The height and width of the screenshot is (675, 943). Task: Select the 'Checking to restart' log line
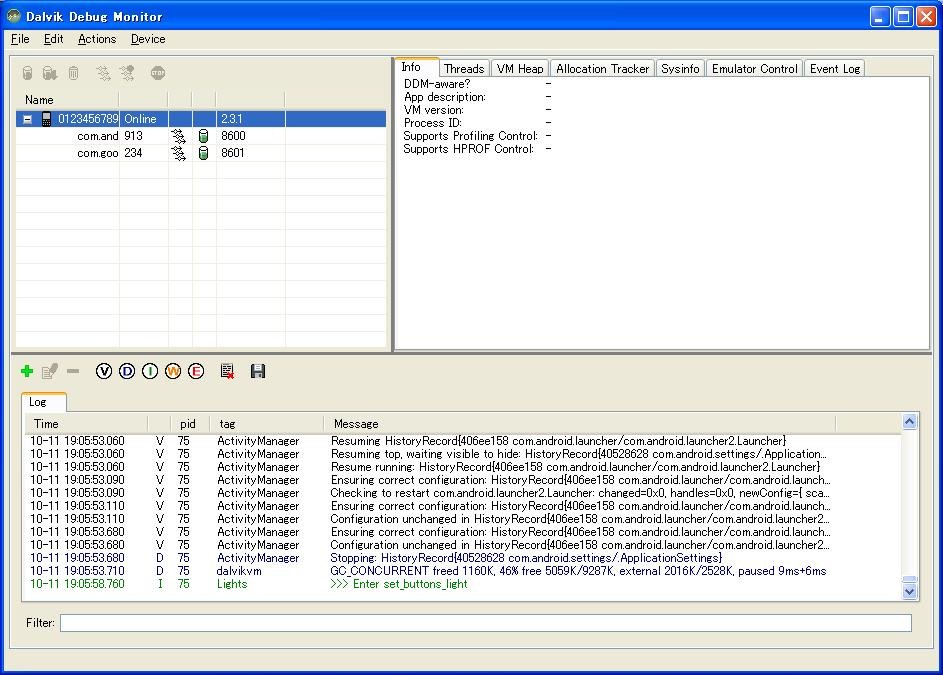coord(463,493)
